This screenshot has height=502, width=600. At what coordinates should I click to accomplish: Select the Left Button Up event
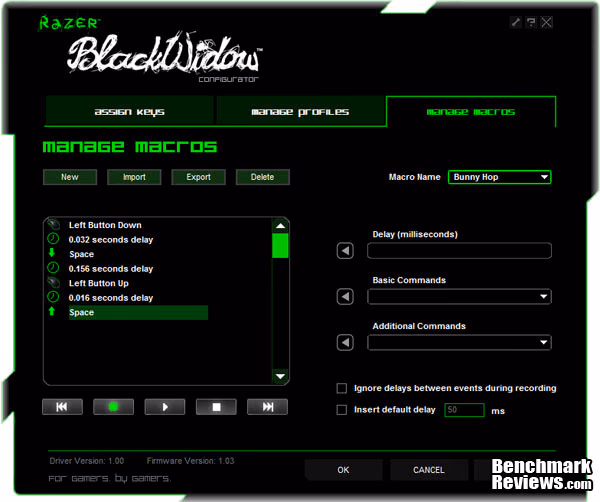pyautogui.click(x=99, y=283)
